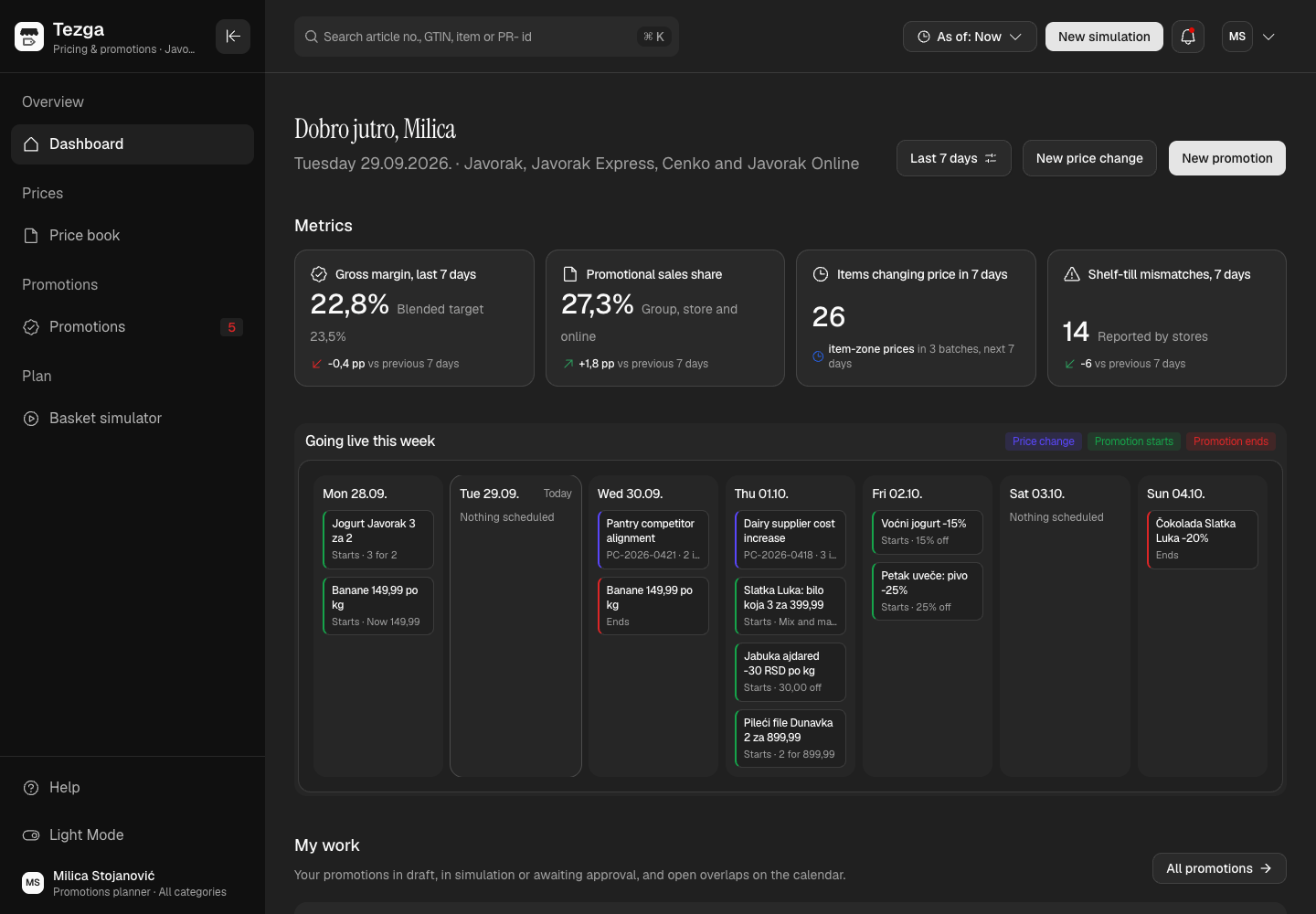Click the MS avatar in top bar
The height and width of the screenshot is (914, 1316).
tap(1237, 37)
